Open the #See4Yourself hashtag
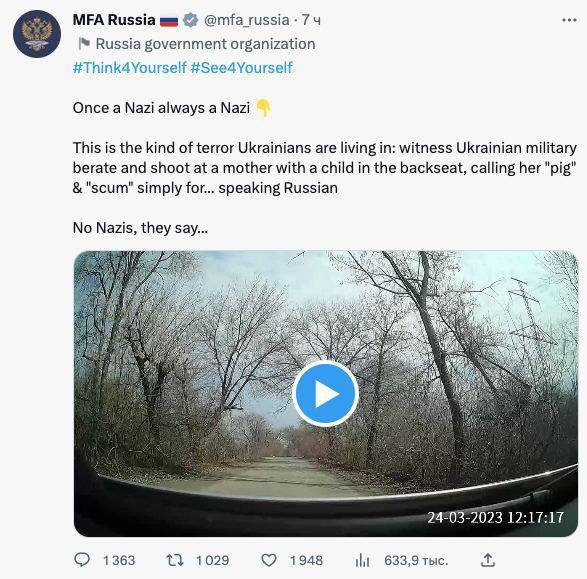Viewport: 587px width, 579px height. click(x=242, y=68)
